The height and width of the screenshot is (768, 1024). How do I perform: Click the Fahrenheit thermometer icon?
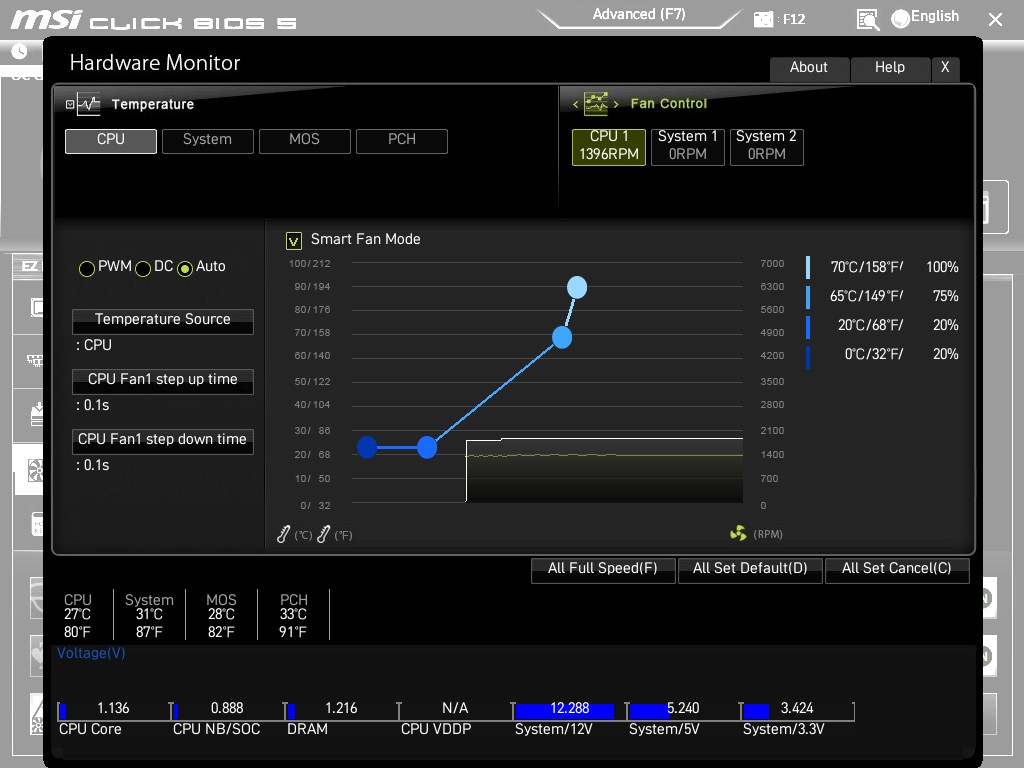[323, 534]
